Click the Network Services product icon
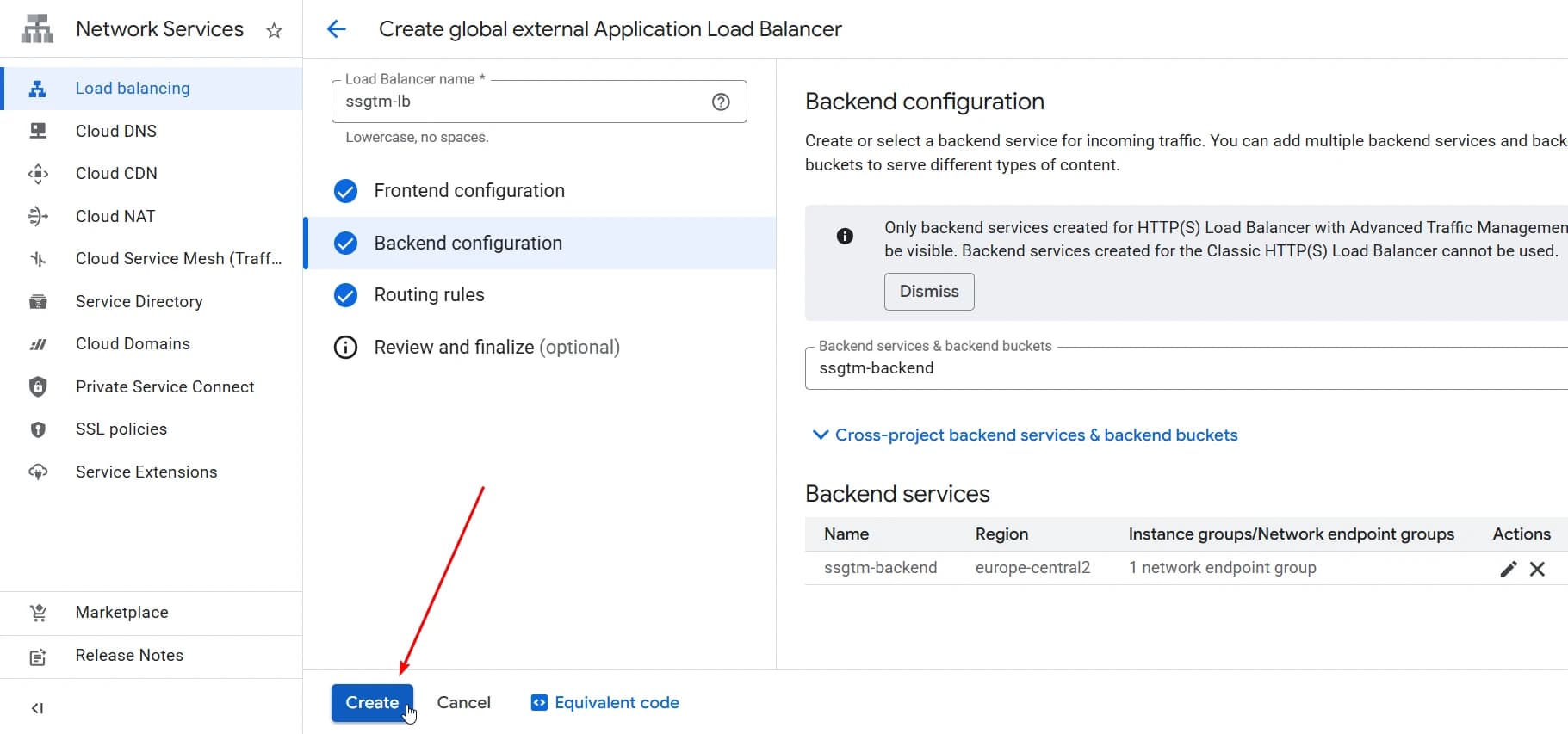Screen dimensions: 1568x734 pyautogui.click(x=37, y=28)
